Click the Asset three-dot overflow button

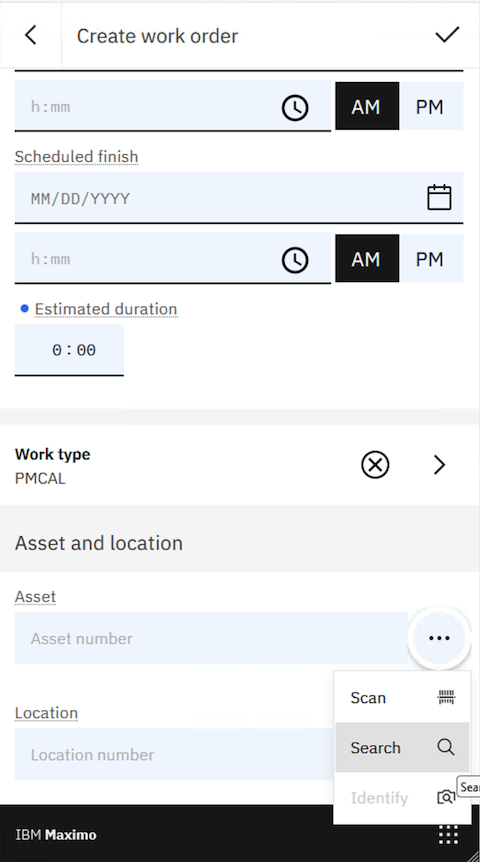(x=439, y=638)
